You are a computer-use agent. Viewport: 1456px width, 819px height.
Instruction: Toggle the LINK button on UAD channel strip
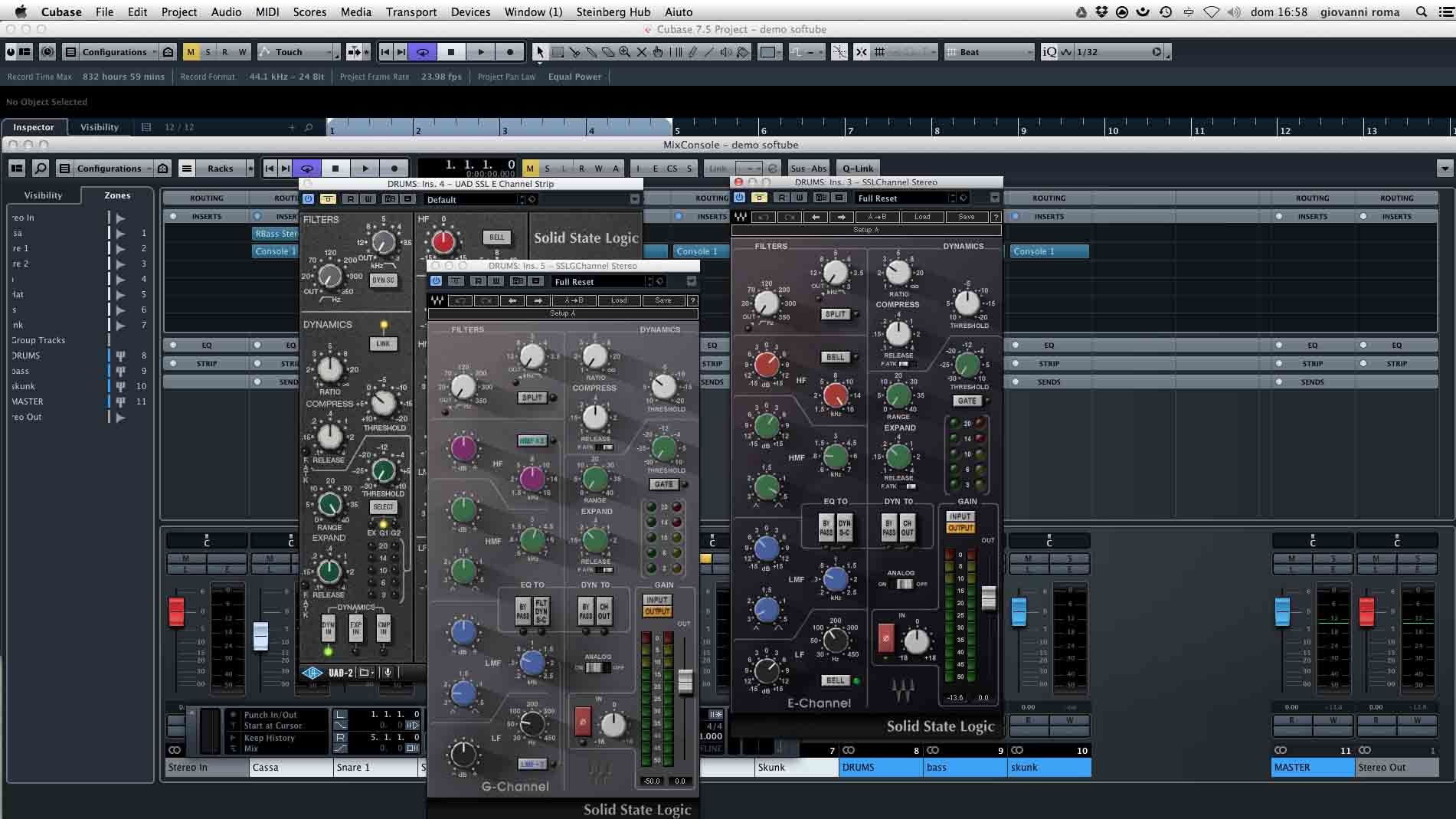(x=383, y=344)
